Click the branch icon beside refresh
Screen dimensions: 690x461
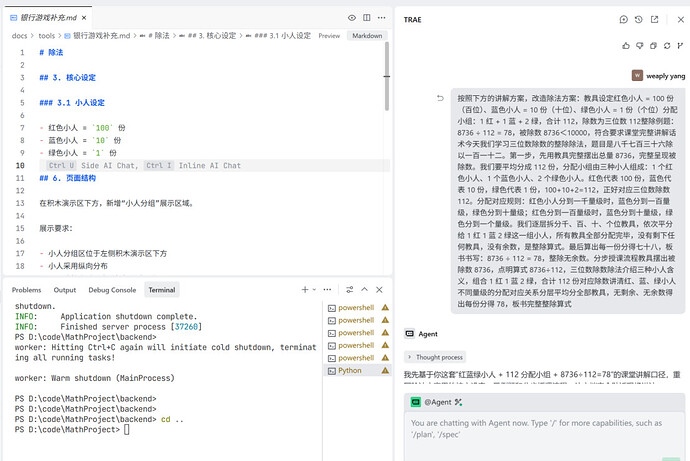coord(680,46)
